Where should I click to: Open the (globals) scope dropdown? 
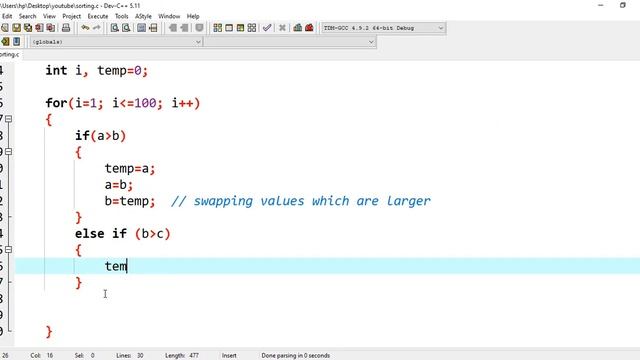pos(116,42)
